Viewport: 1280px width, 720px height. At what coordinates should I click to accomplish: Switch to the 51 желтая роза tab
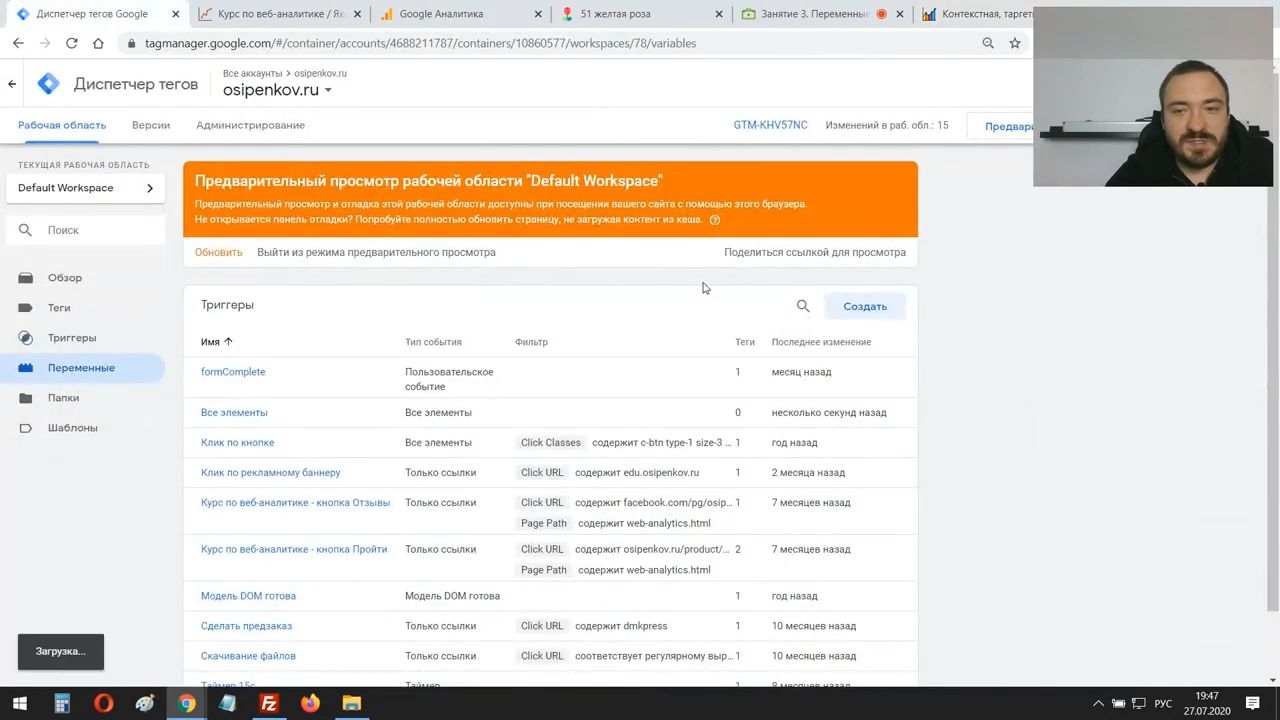pos(641,14)
